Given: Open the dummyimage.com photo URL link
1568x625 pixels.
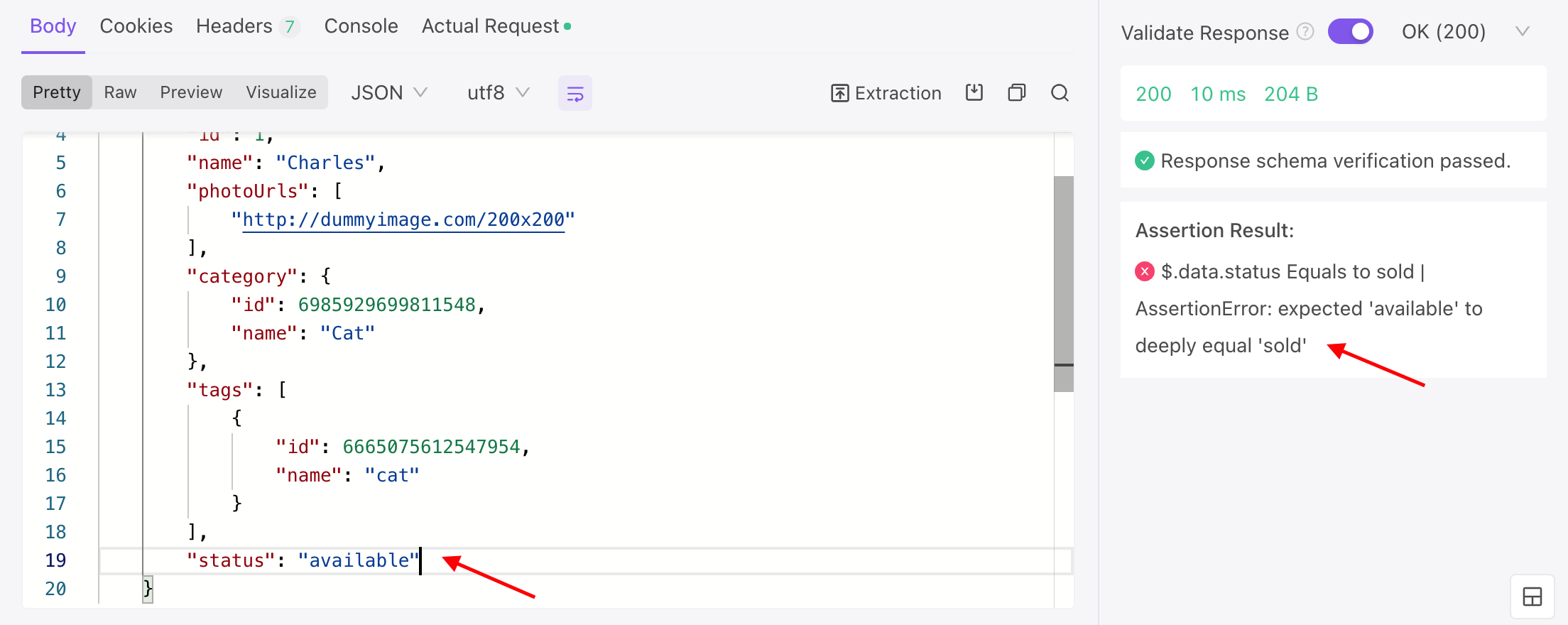Looking at the screenshot, I should pyautogui.click(x=403, y=219).
